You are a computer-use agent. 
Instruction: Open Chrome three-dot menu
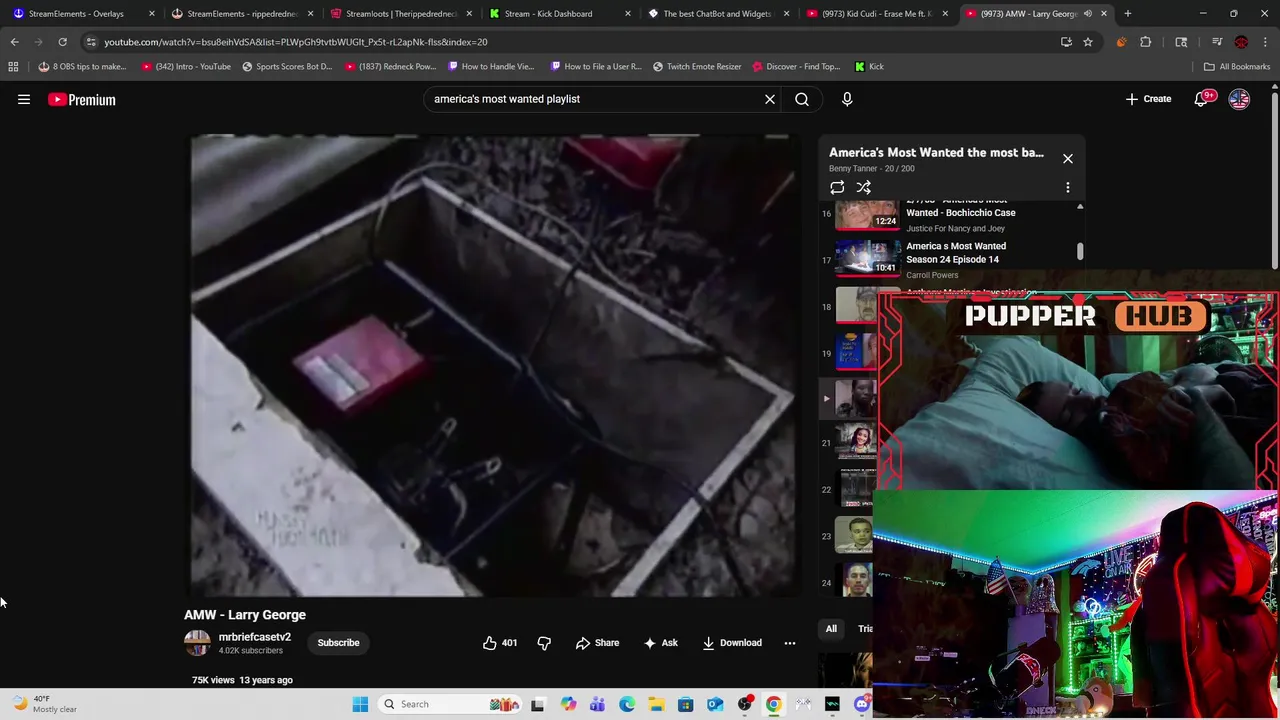[1266, 42]
